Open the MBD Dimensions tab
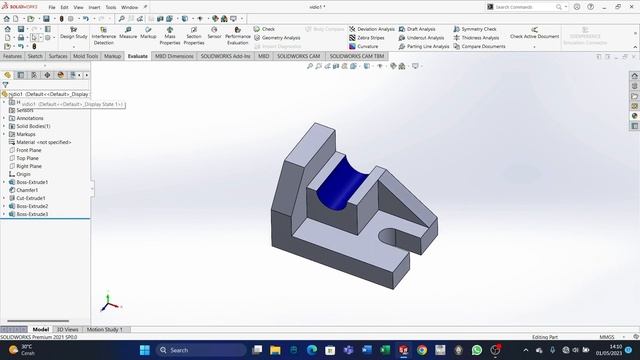This screenshot has width=640, height=360. tap(174, 56)
